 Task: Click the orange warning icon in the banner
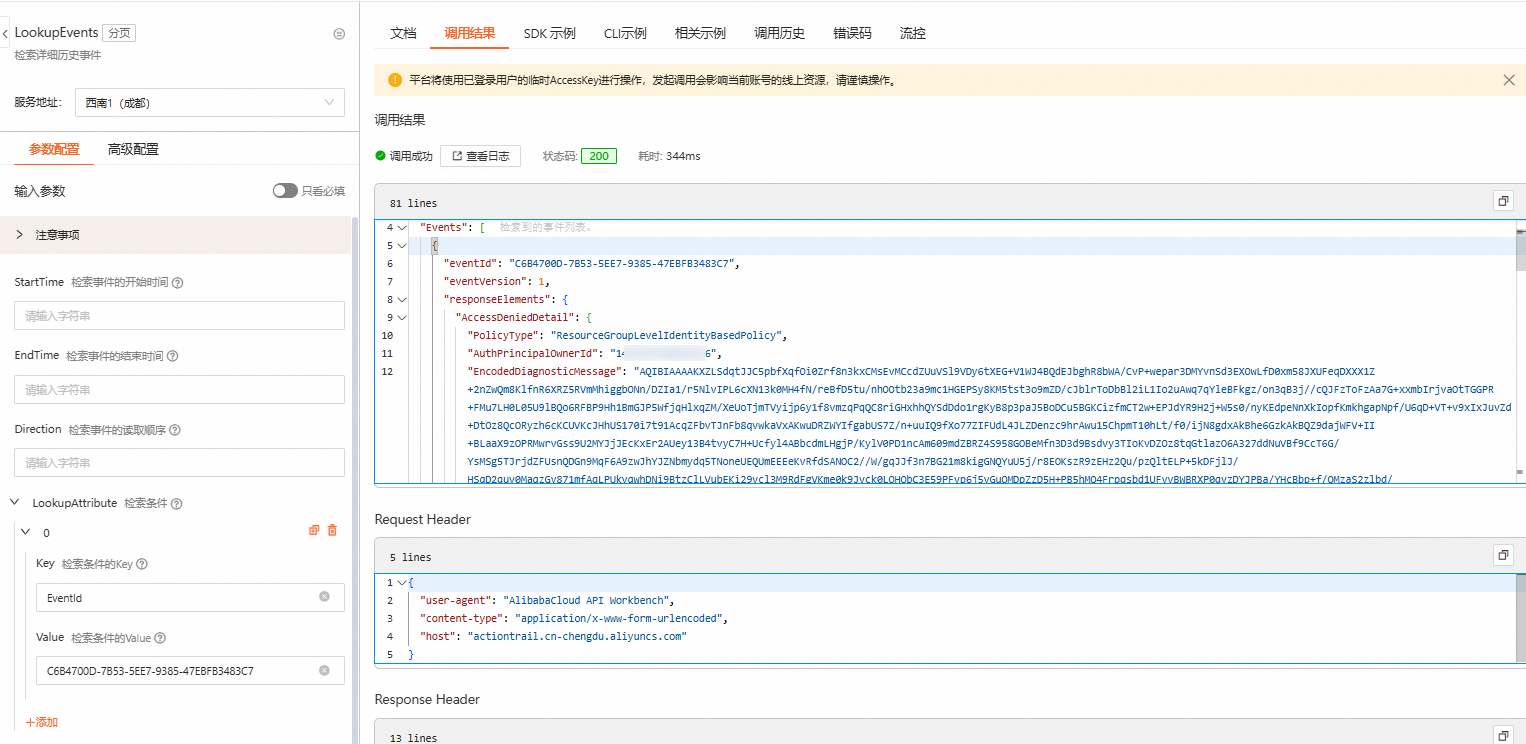pyautogui.click(x=395, y=80)
